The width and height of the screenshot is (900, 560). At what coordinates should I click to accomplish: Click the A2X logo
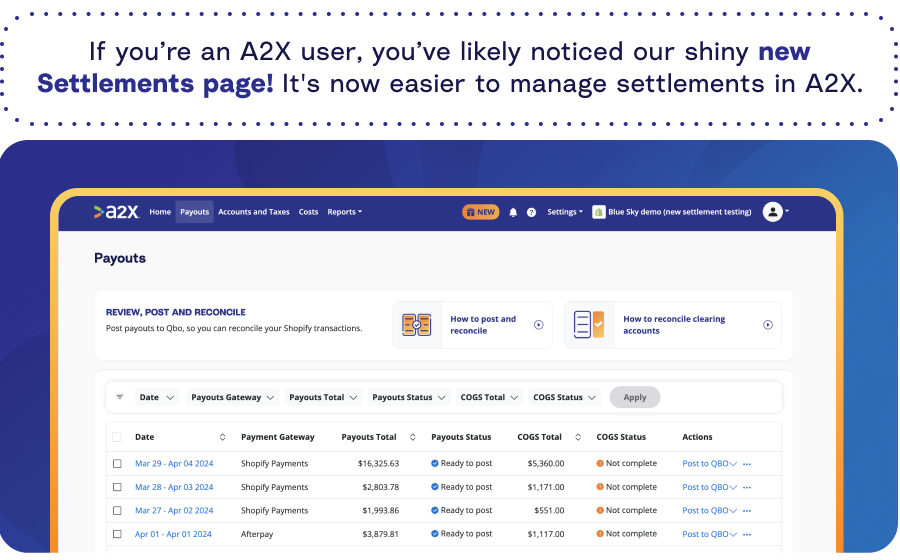click(x=117, y=212)
